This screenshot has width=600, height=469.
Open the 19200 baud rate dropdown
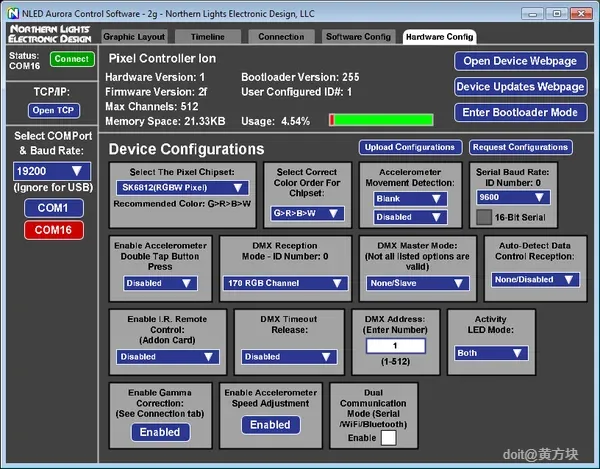(52, 172)
